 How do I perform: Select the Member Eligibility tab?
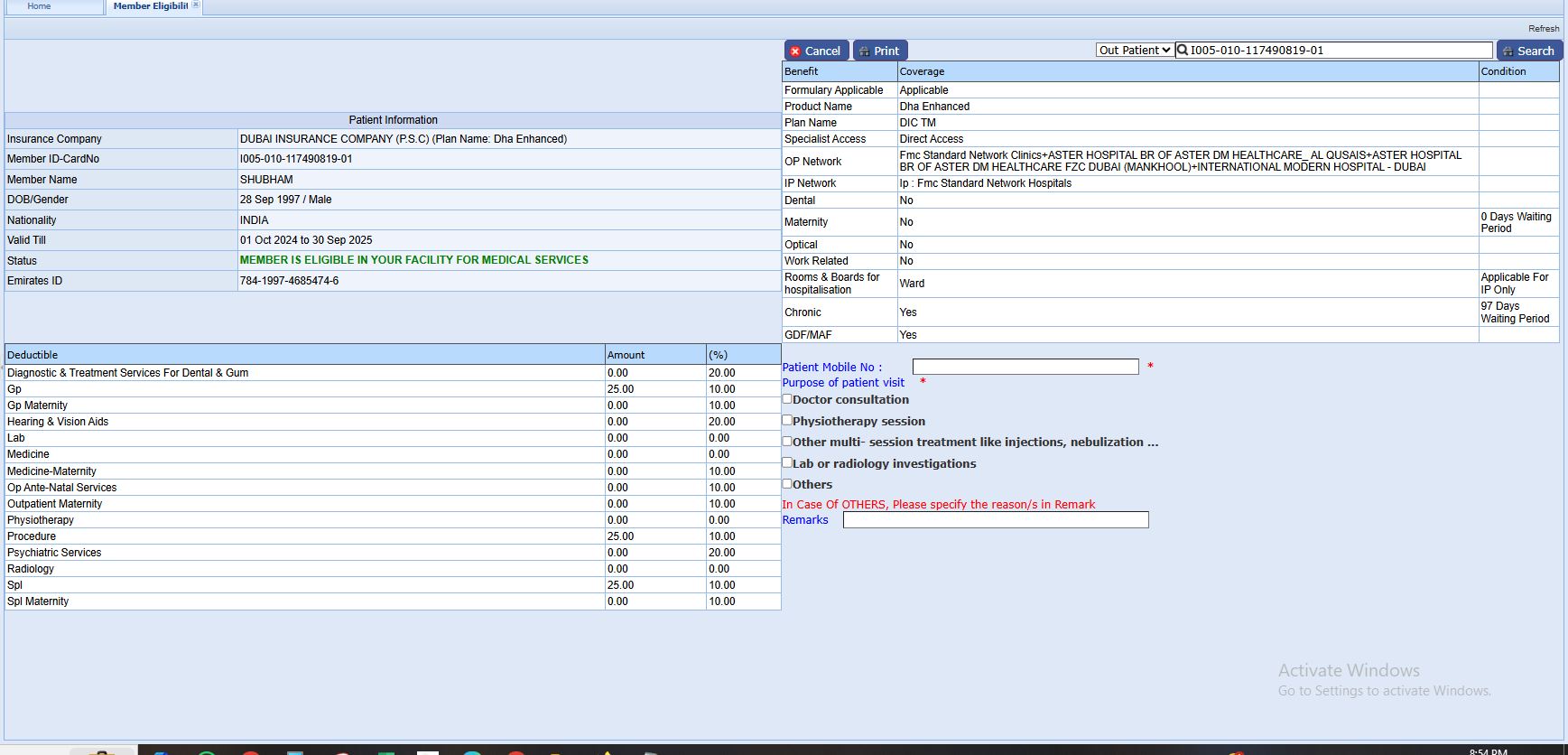150,6
